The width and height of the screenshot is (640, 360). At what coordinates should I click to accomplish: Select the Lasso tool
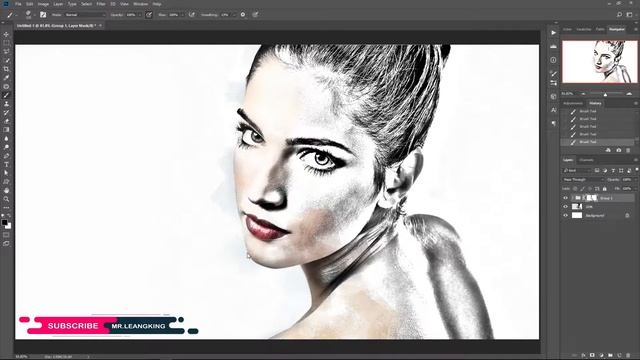[6, 51]
